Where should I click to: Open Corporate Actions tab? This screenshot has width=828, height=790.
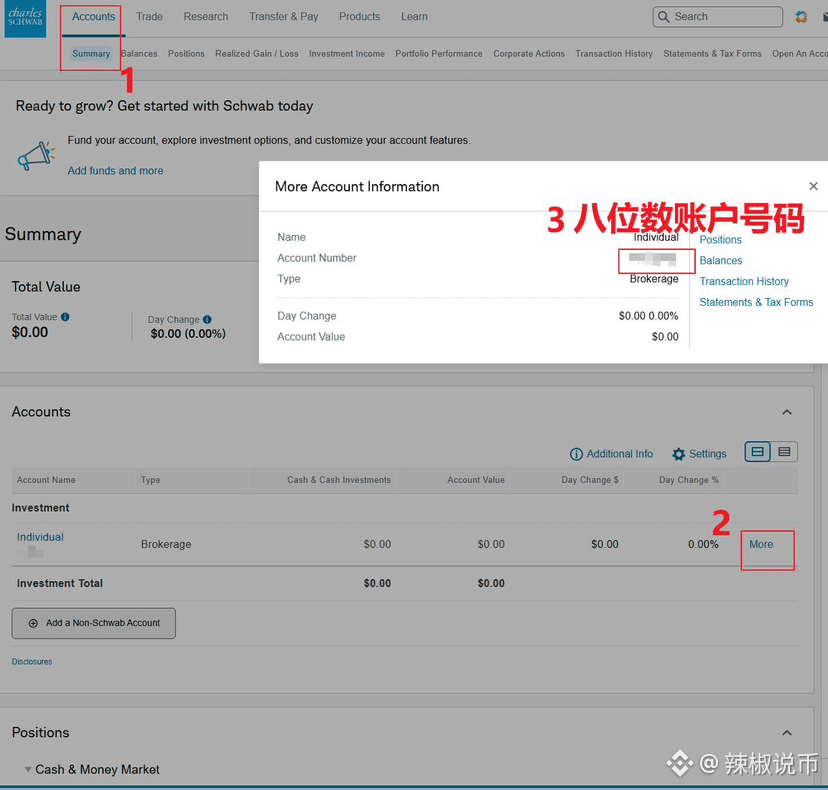tap(529, 54)
